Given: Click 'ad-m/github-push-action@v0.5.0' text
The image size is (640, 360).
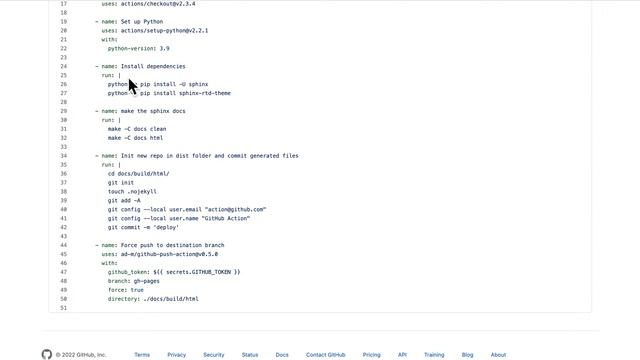Looking at the screenshot, I should 169,254.
